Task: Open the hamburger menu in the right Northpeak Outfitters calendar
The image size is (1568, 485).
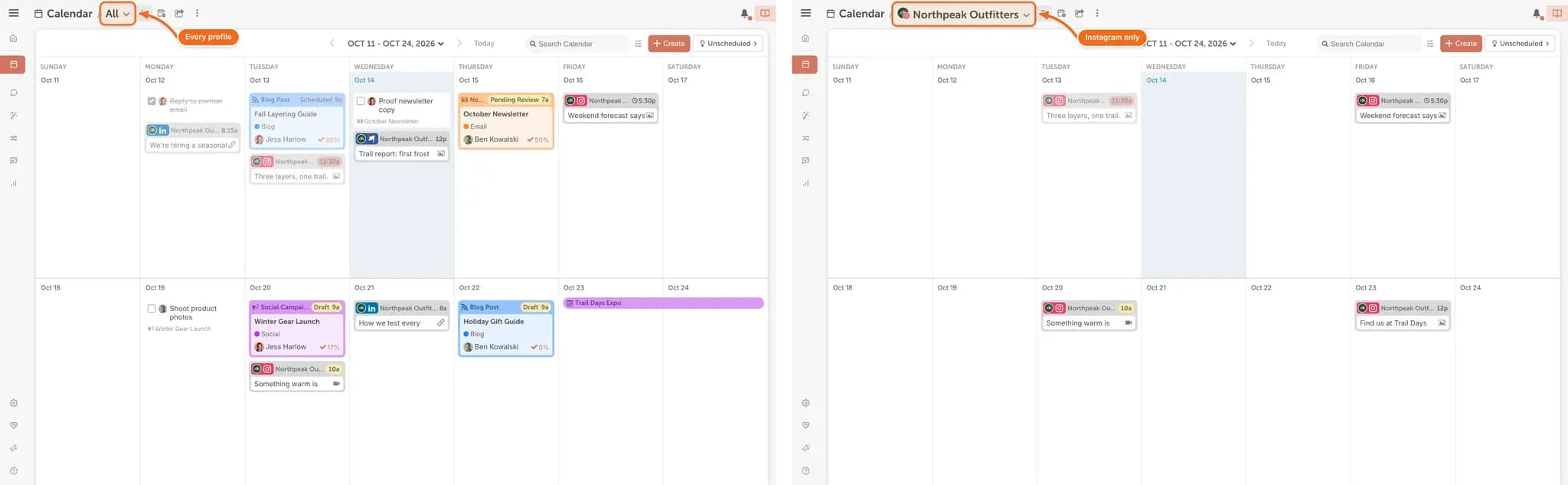Action: click(x=805, y=13)
